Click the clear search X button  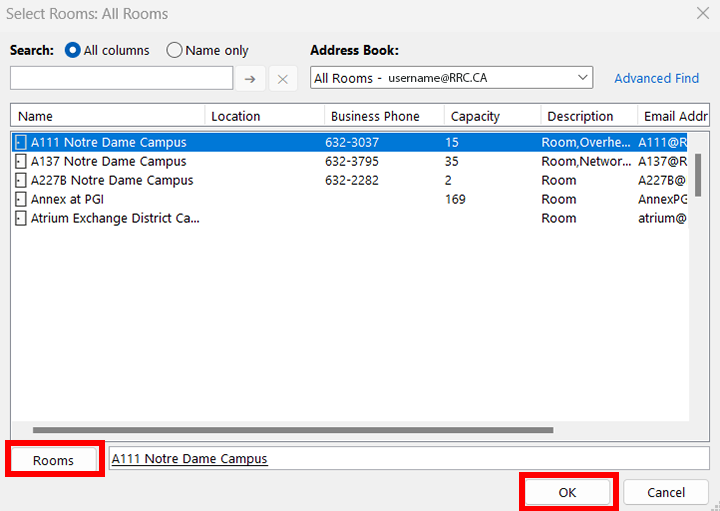[283, 79]
